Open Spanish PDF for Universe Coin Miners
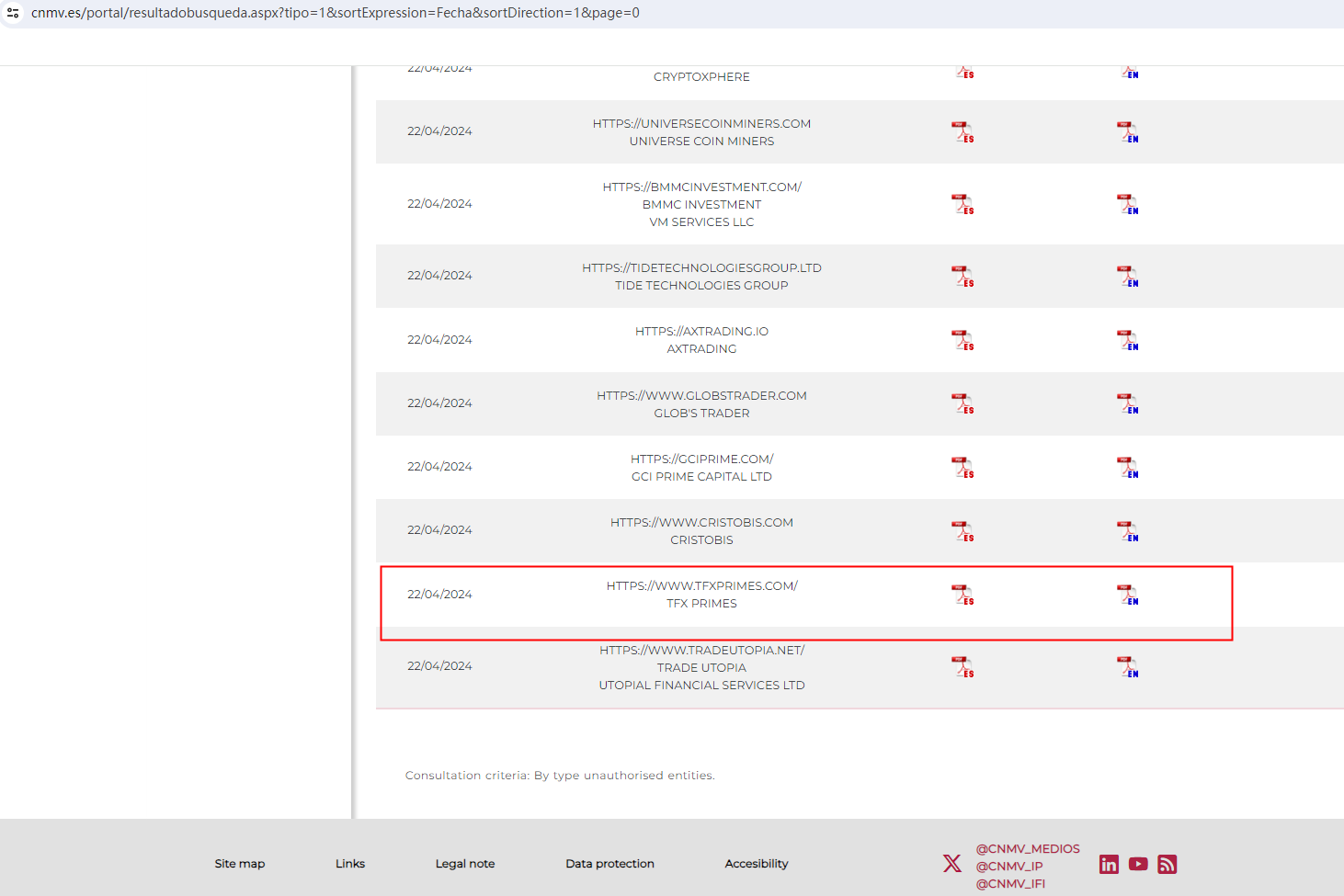The height and width of the screenshot is (896, 1344). click(962, 132)
